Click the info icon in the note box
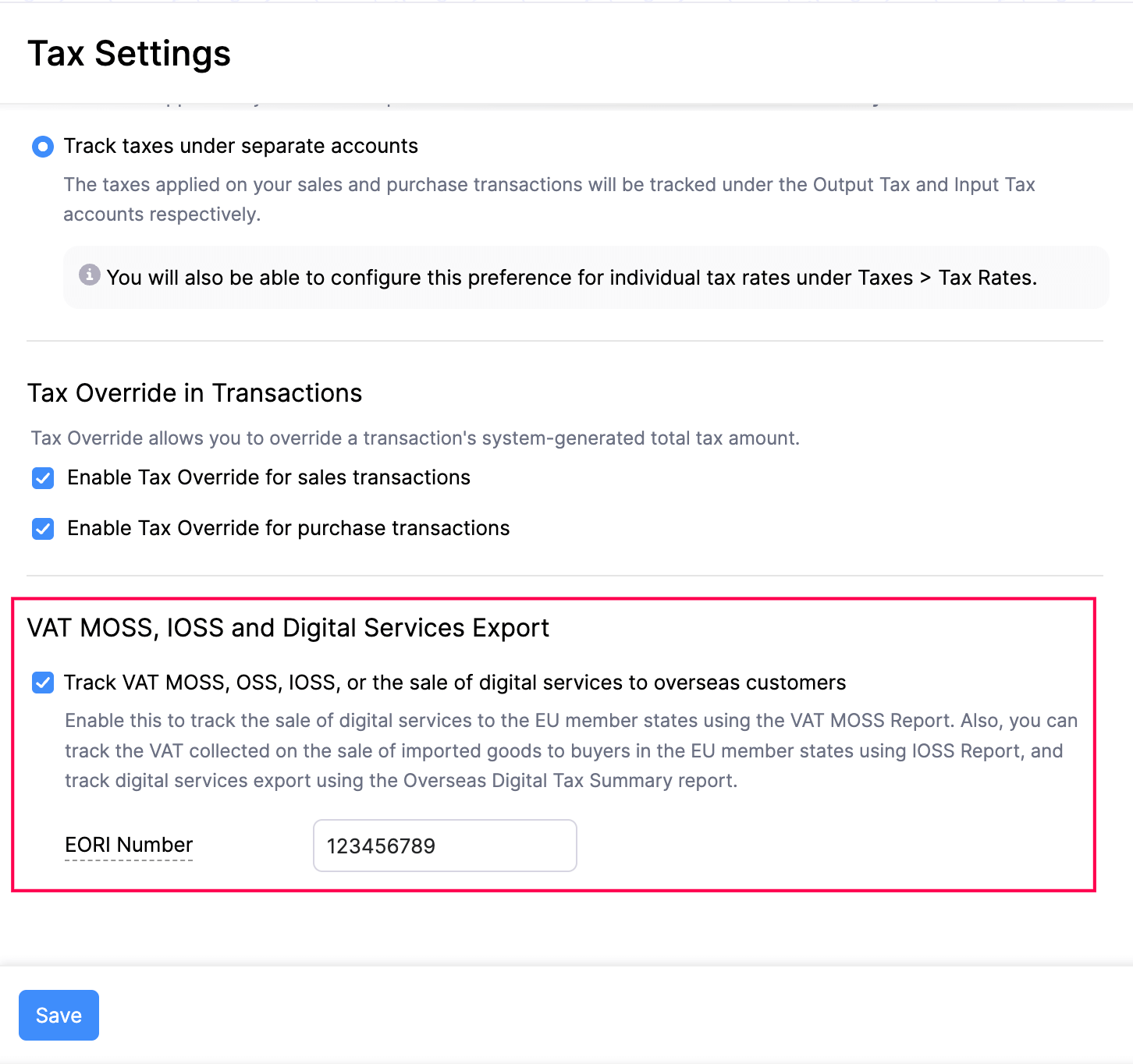Image resolution: width=1133 pixels, height=1064 pixels. pyautogui.click(x=90, y=275)
